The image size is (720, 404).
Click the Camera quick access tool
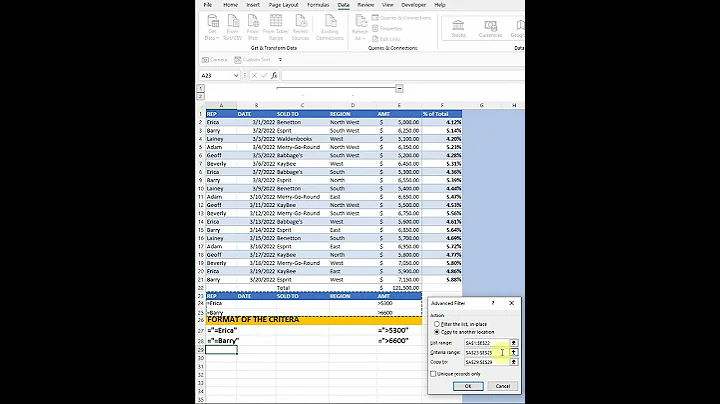214,60
